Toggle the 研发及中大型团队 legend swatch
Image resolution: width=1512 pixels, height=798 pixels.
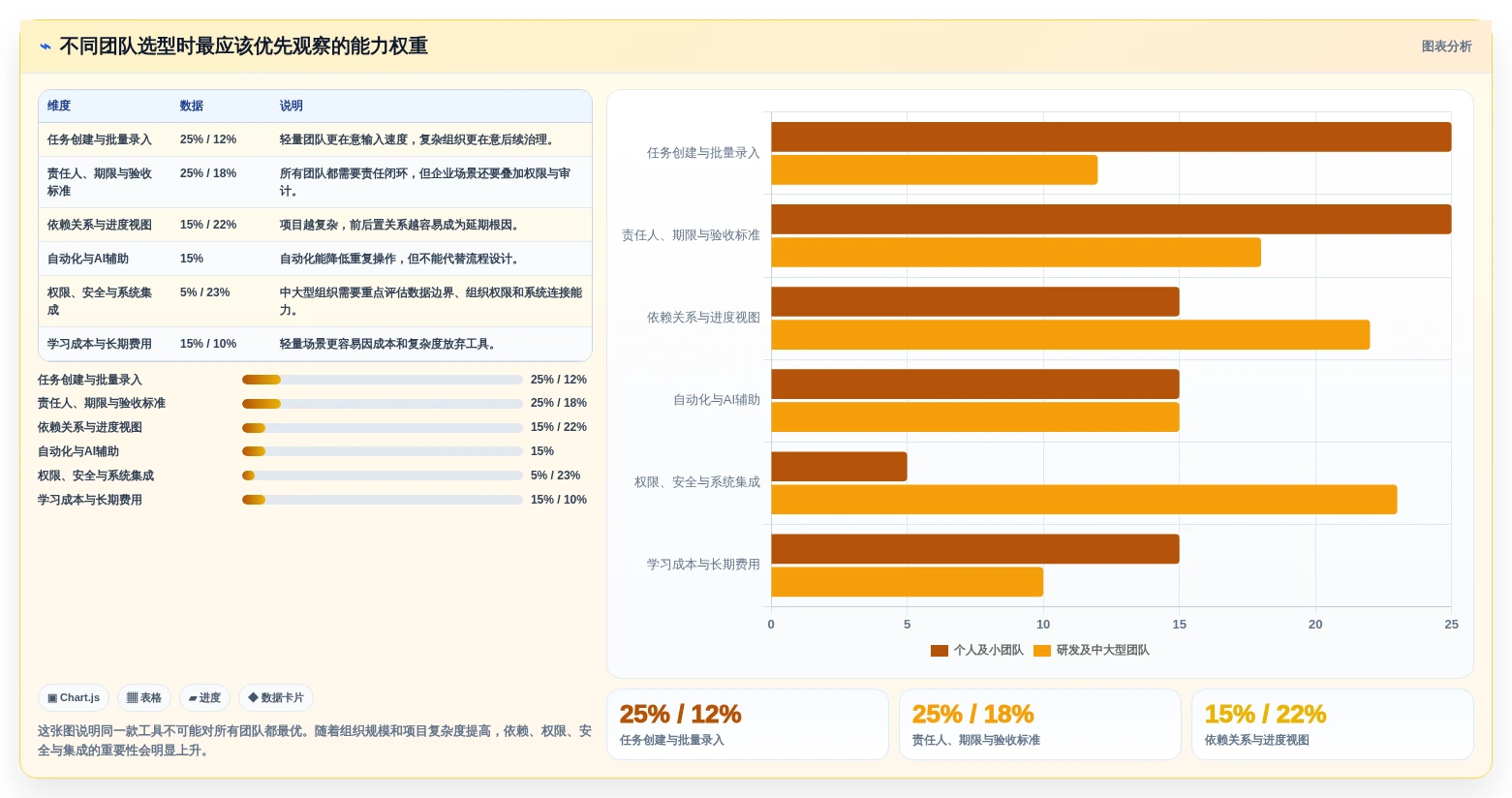[1042, 651]
